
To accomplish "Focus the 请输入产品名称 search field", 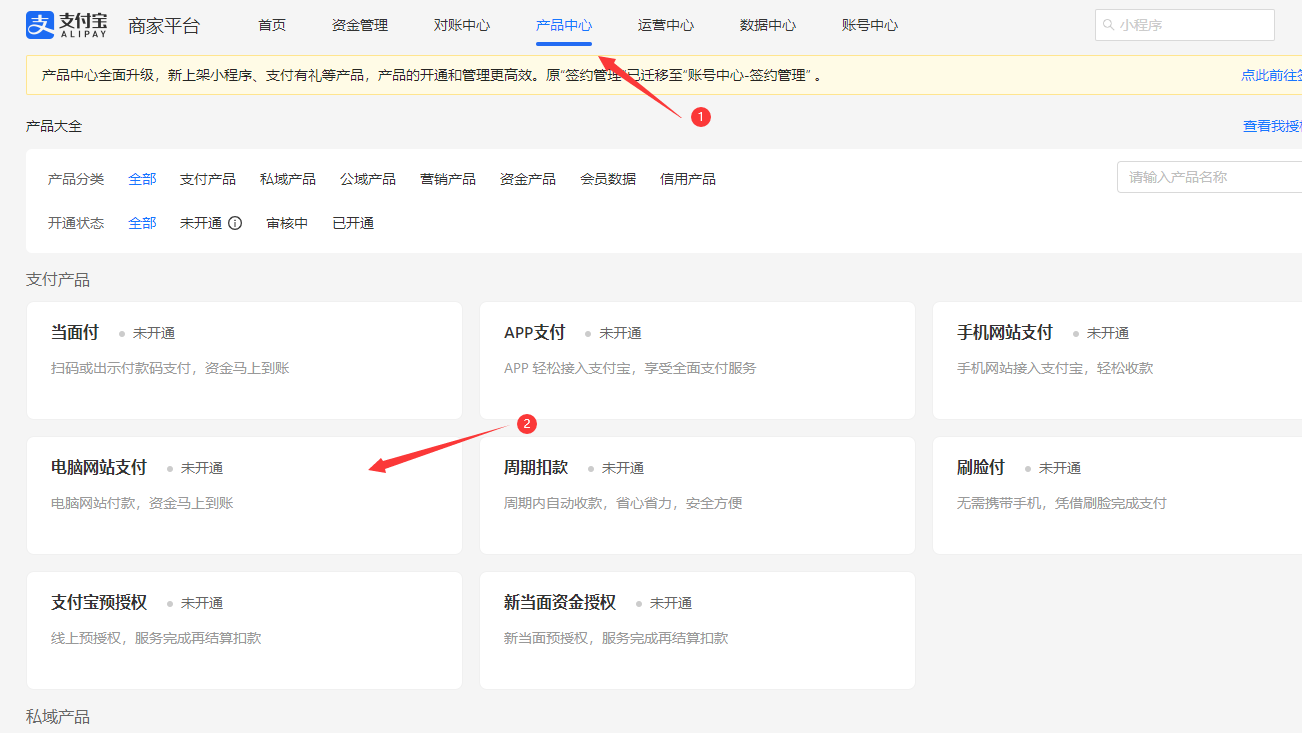I will coord(1208,177).
